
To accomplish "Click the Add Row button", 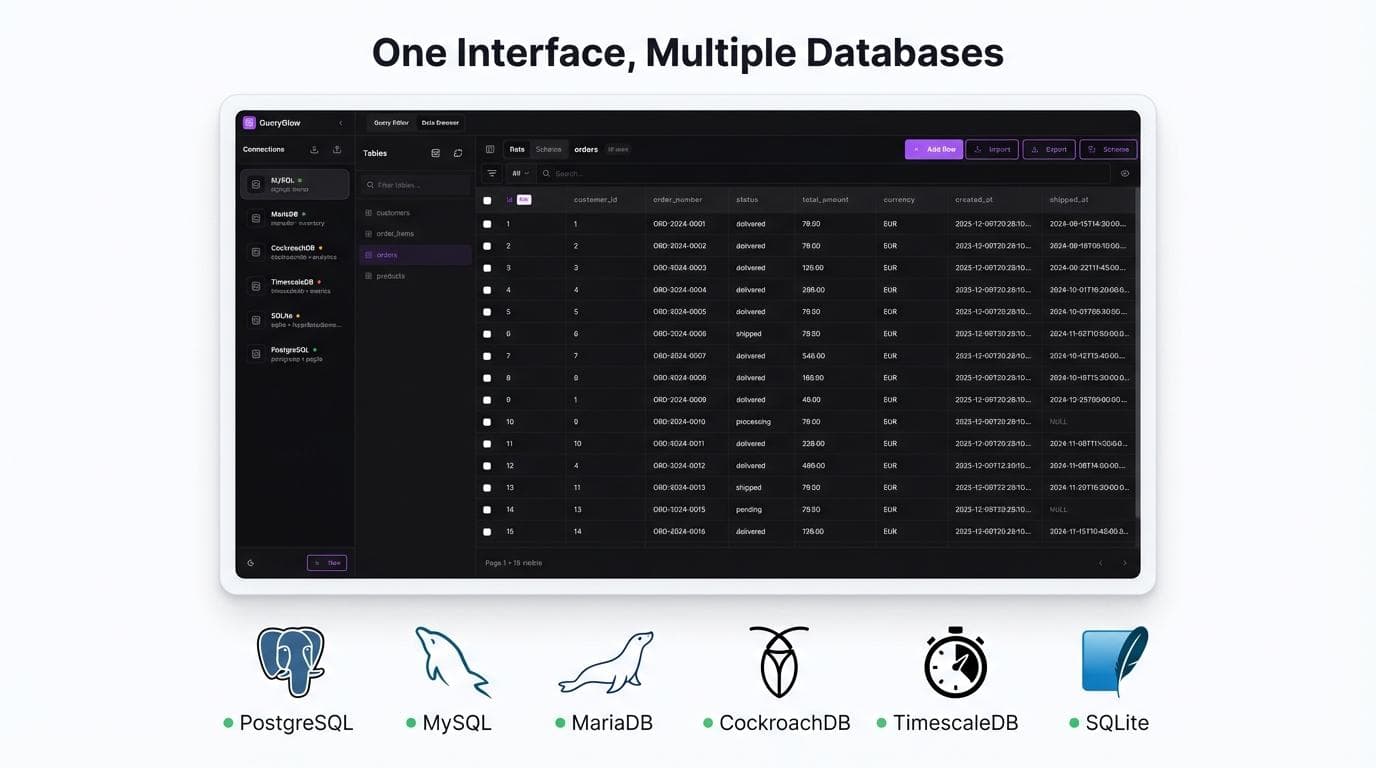I will (x=935, y=149).
